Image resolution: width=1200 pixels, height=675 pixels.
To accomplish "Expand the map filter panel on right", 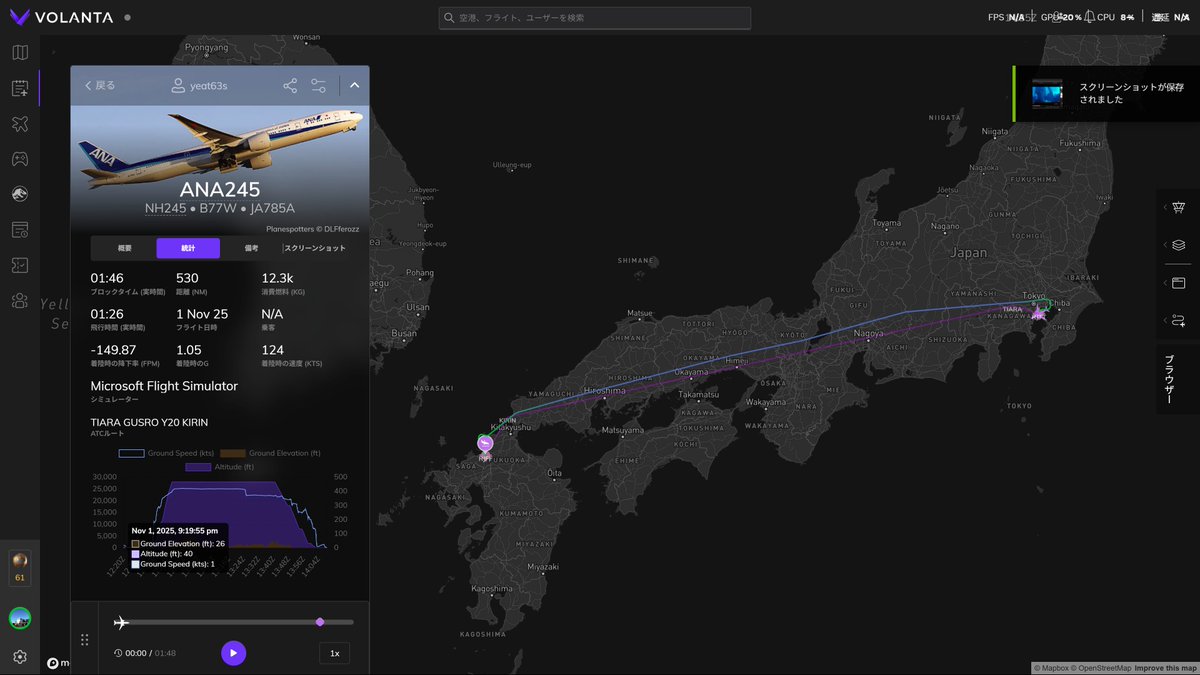I will [x=1178, y=207].
